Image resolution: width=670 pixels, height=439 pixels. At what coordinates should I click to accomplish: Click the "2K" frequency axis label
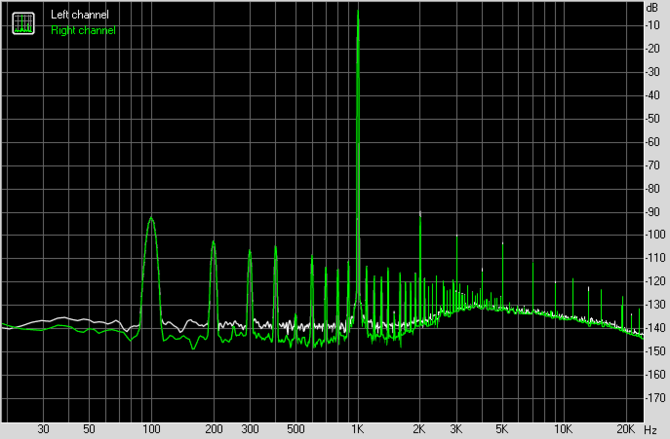click(419, 429)
